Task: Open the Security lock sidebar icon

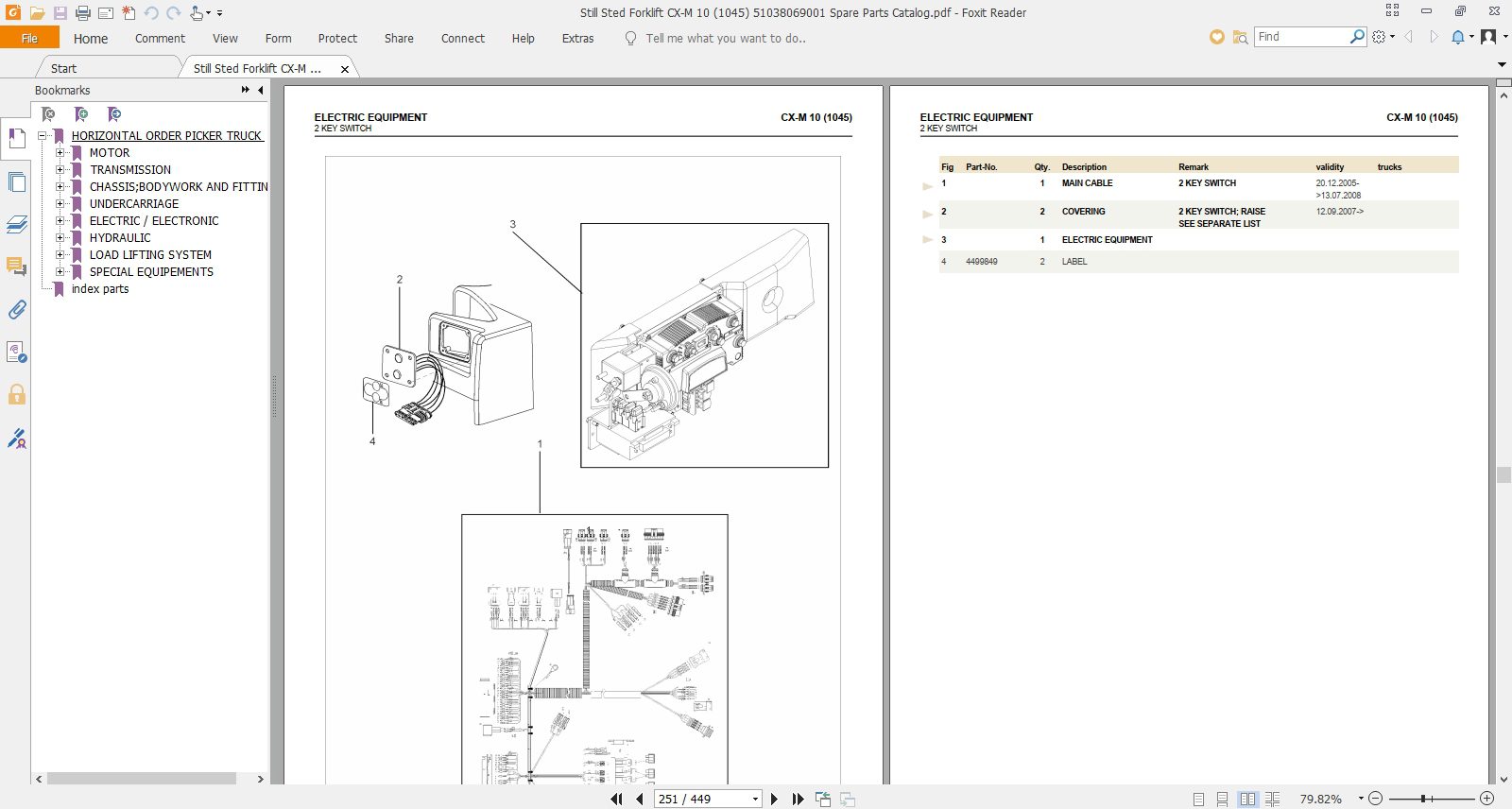Action: click(16, 394)
